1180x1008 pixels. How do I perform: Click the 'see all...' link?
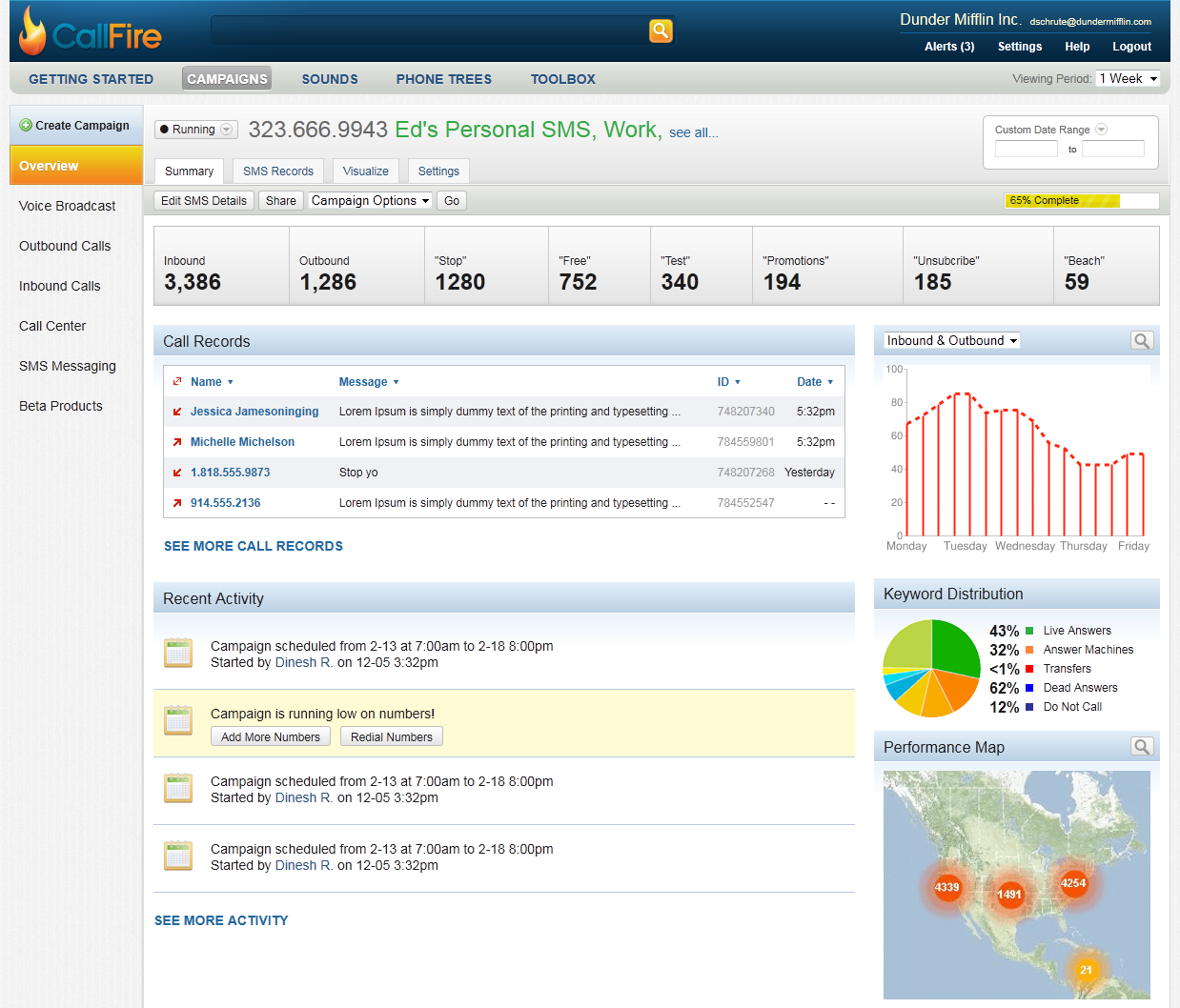[x=694, y=133]
